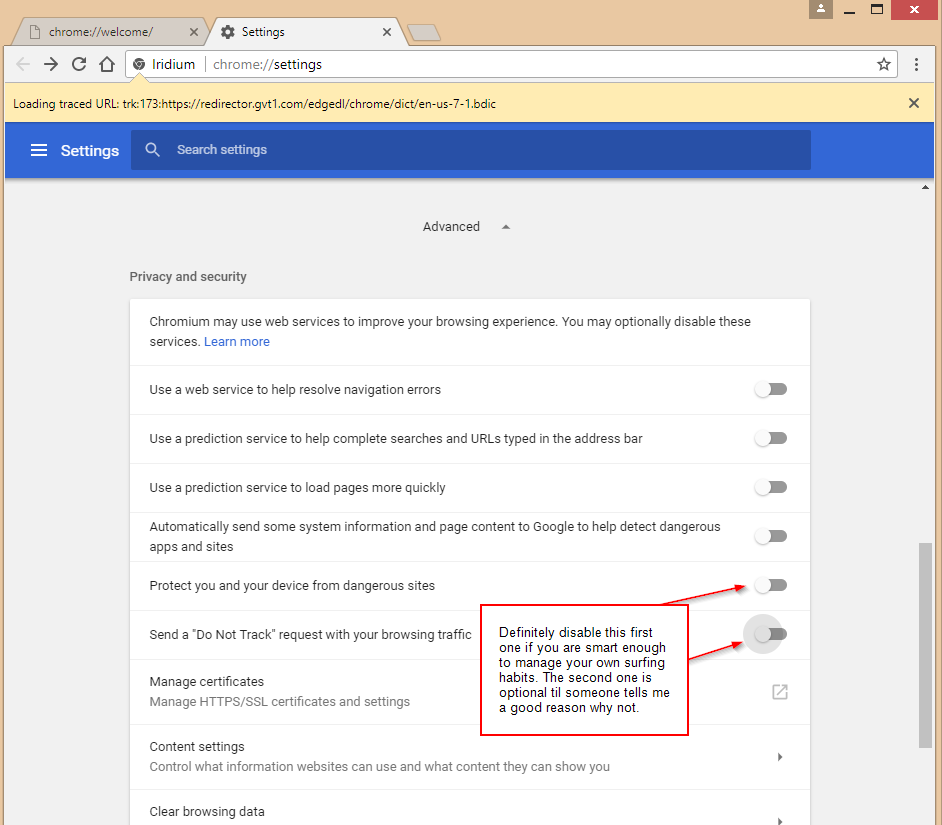942x825 pixels.
Task: Open the three-dot browser menu
Action: (x=916, y=64)
